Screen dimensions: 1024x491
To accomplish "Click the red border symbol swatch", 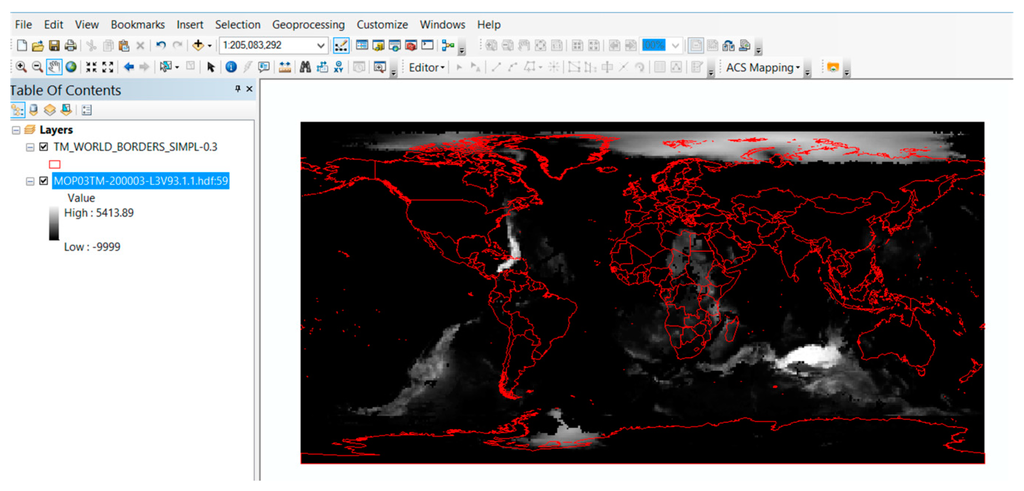I will point(56,164).
